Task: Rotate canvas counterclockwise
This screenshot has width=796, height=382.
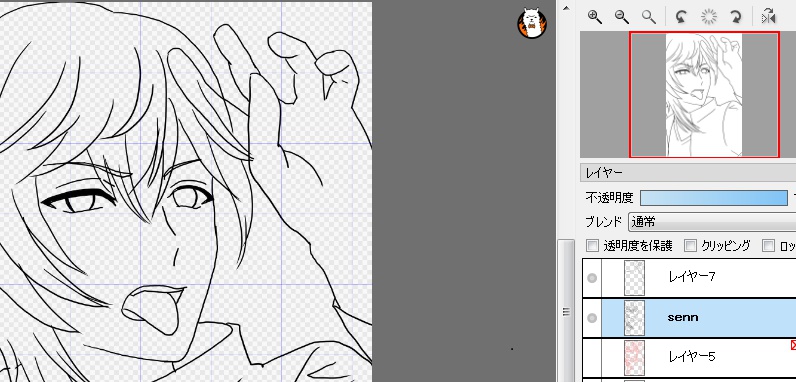Action: click(x=681, y=17)
